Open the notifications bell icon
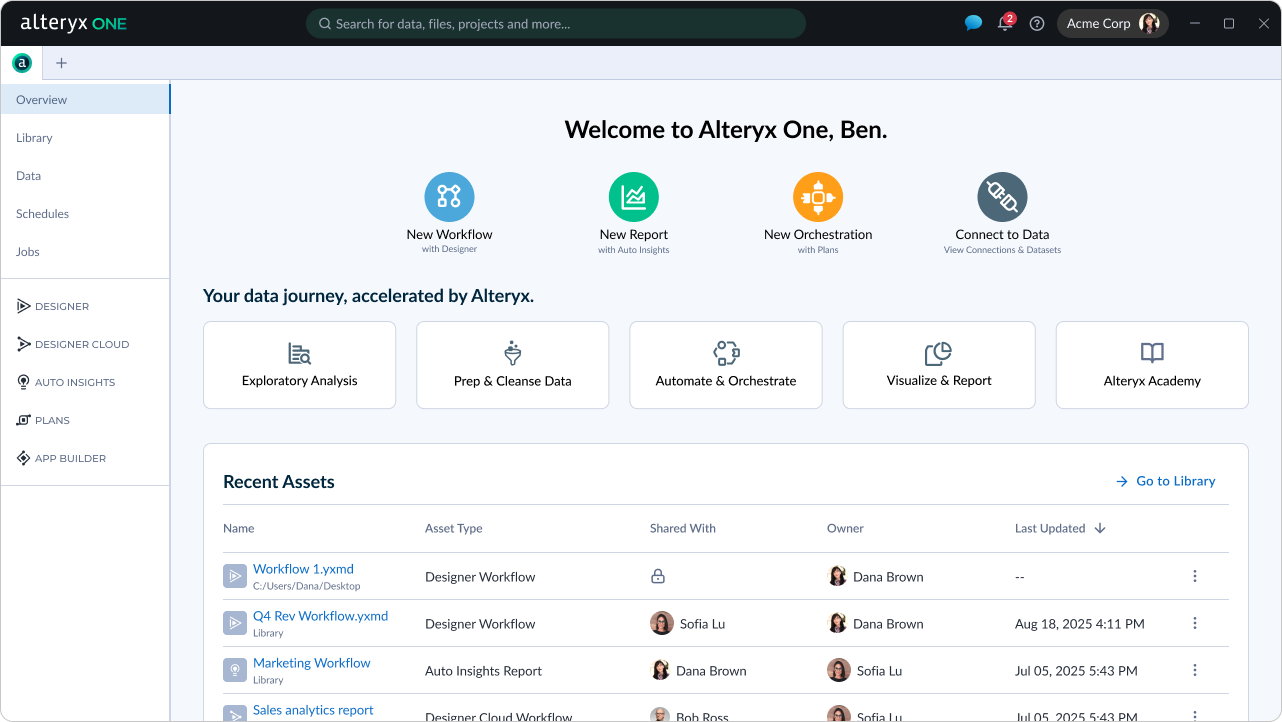Viewport: 1282px width, 722px height. pyautogui.click(x=1005, y=24)
